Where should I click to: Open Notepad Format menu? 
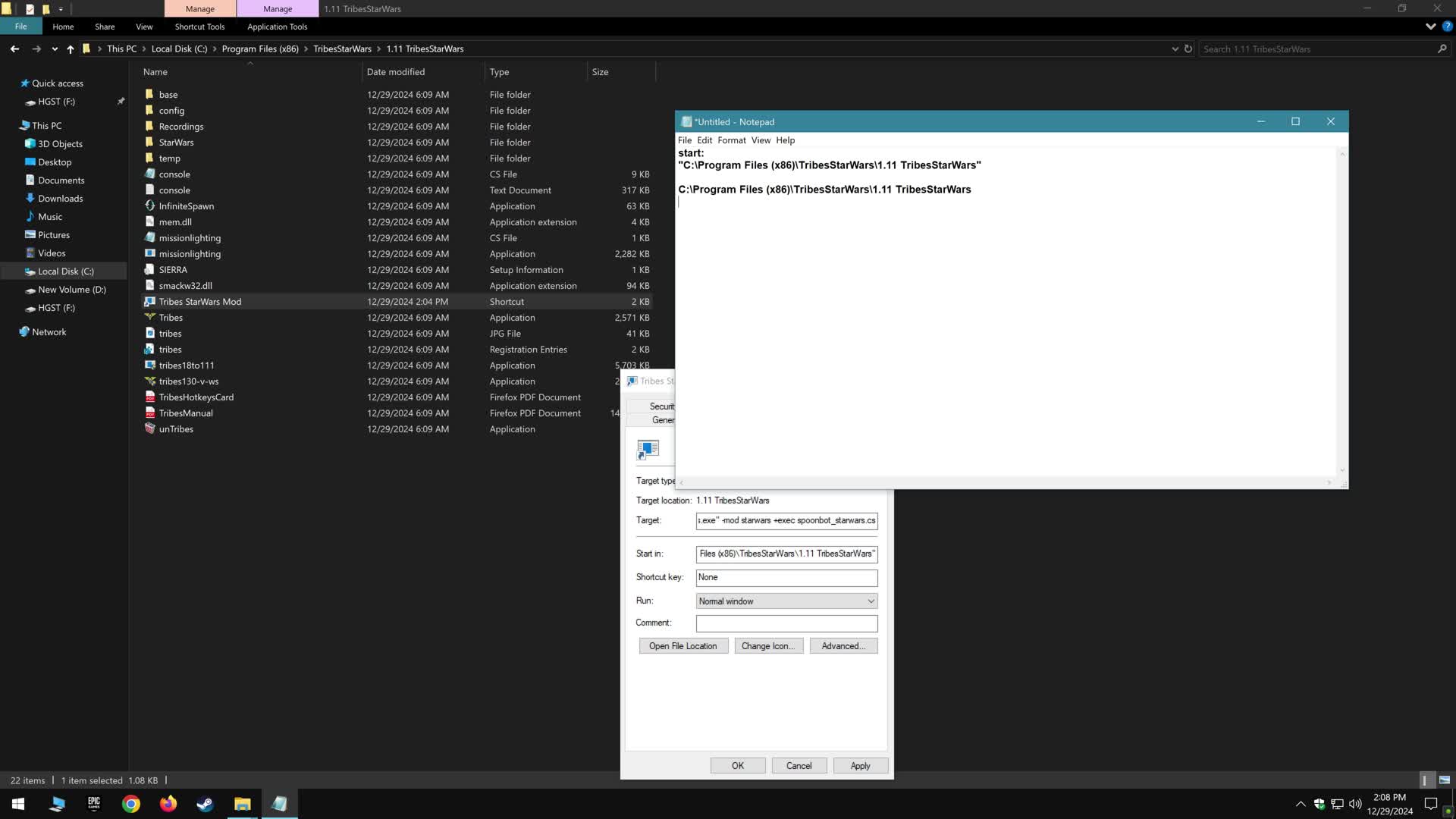731,140
